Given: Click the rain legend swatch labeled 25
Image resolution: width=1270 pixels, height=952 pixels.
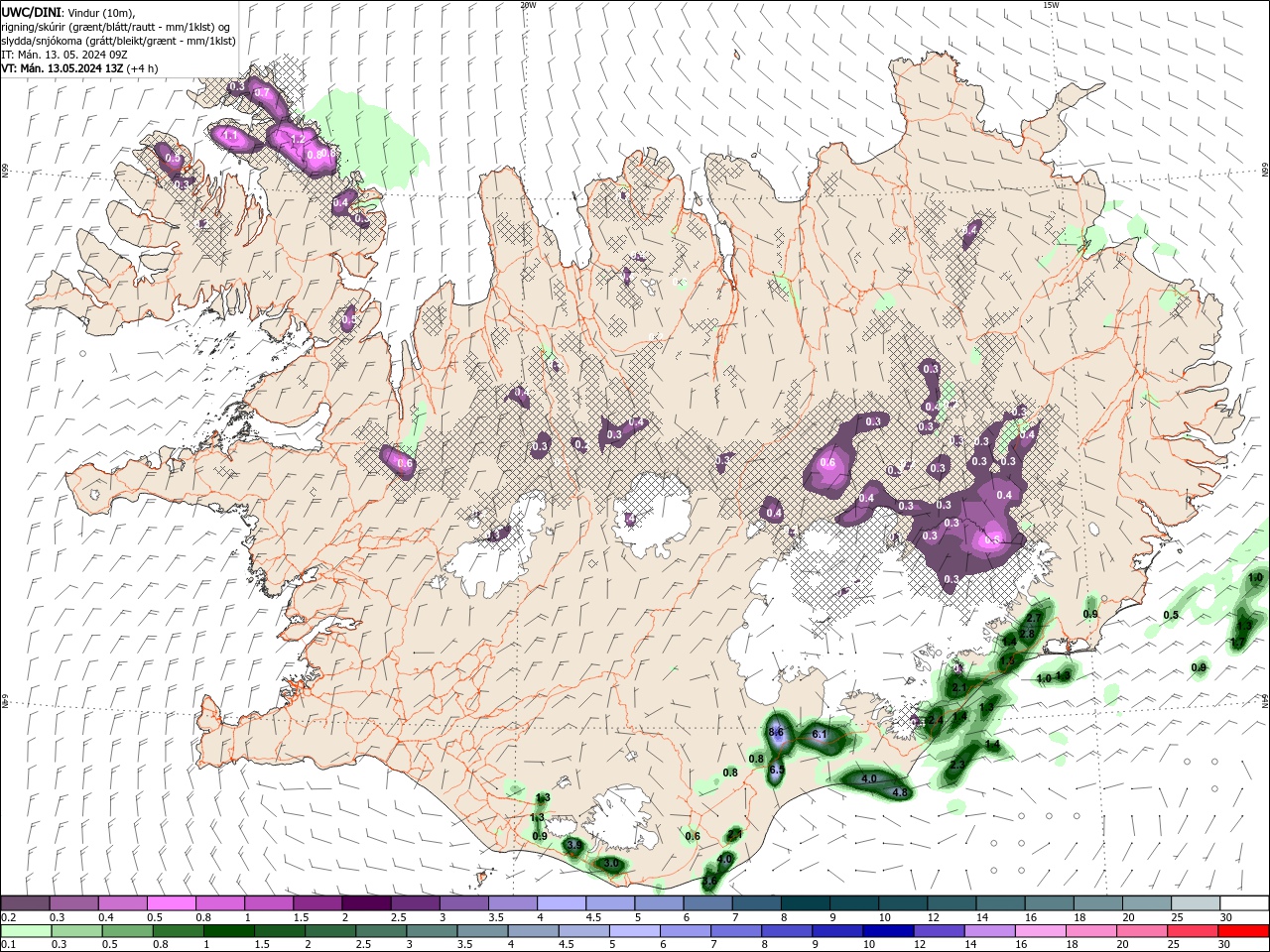Looking at the screenshot, I should [x=1191, y=931].
